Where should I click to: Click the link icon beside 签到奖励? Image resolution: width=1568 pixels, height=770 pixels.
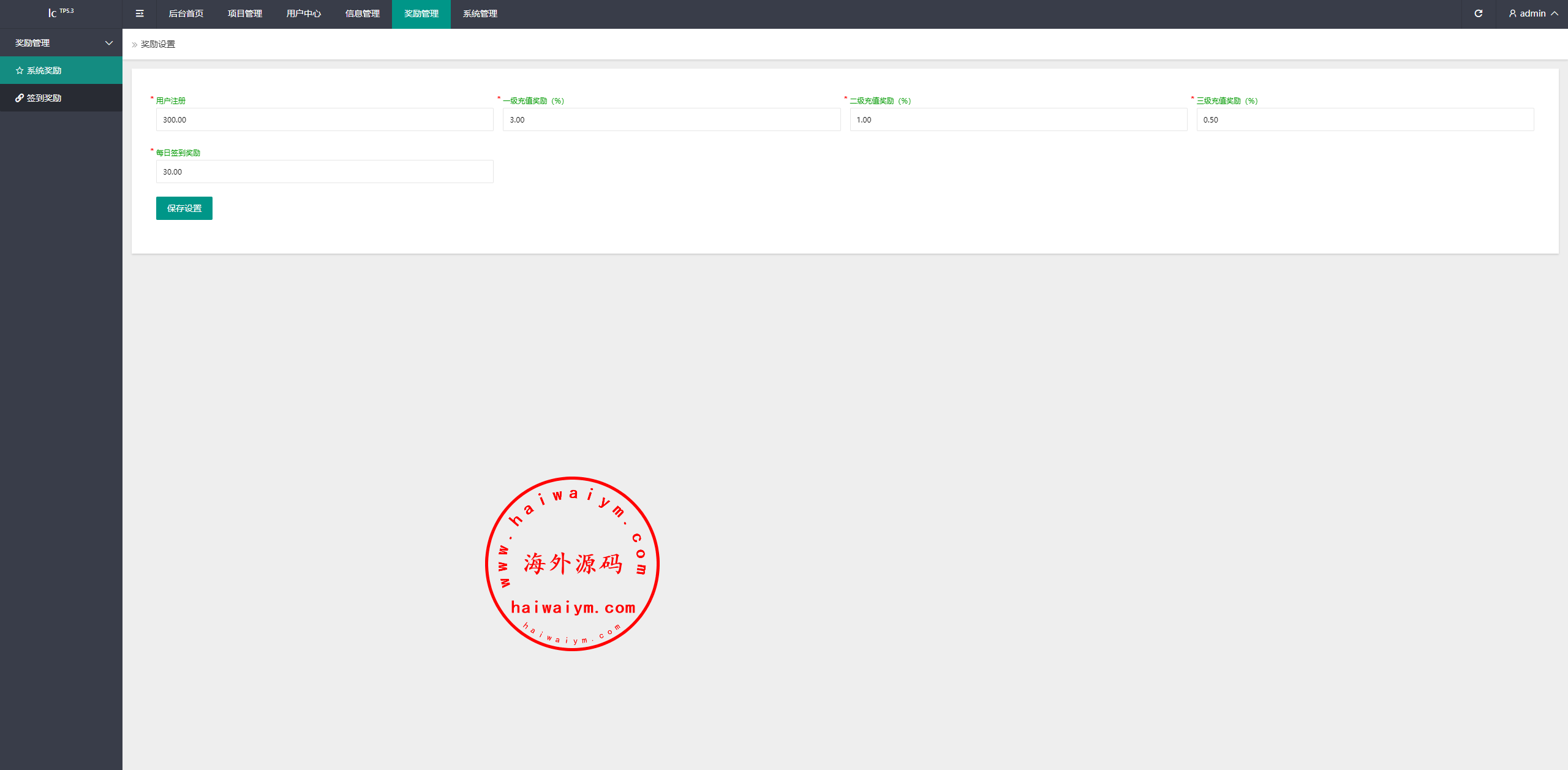tap(20, 98)
